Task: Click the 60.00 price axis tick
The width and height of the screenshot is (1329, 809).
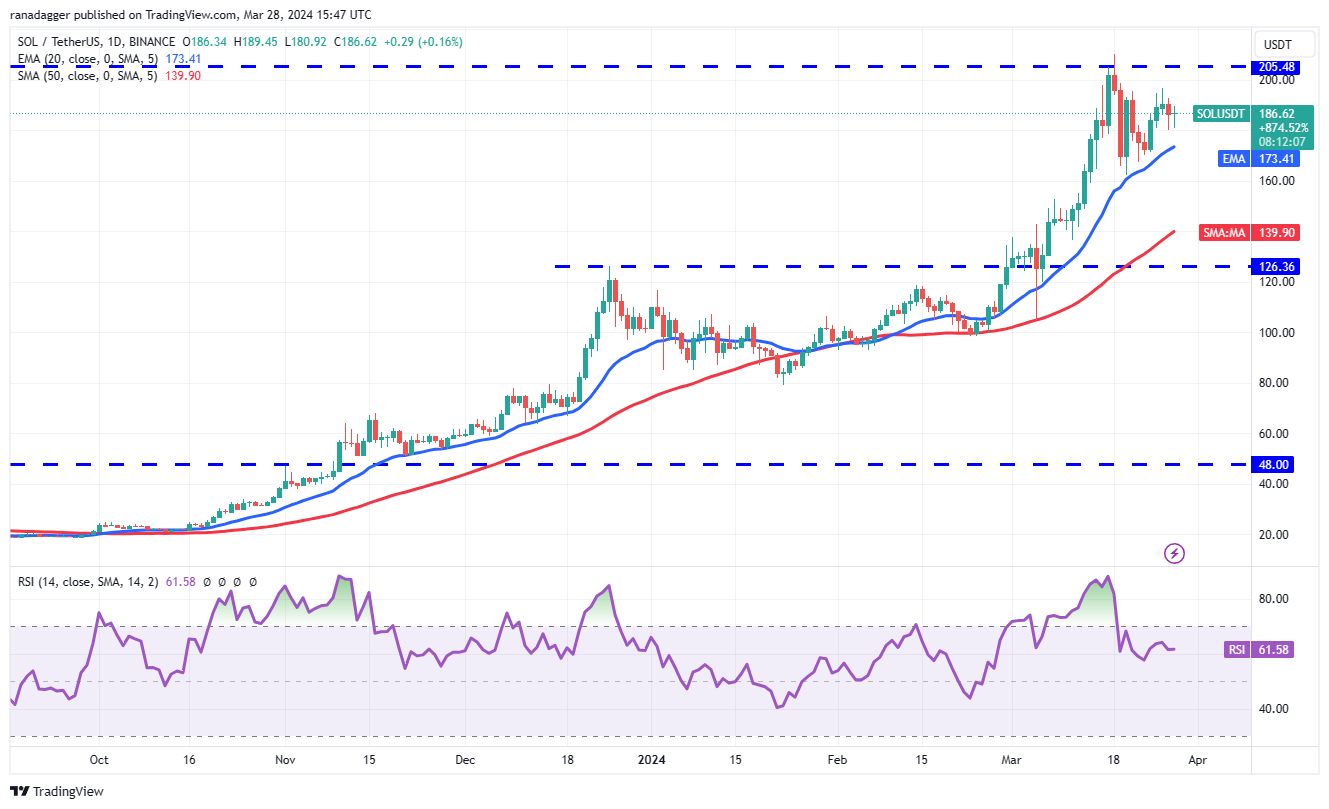Action: (x=1275, y=434)
